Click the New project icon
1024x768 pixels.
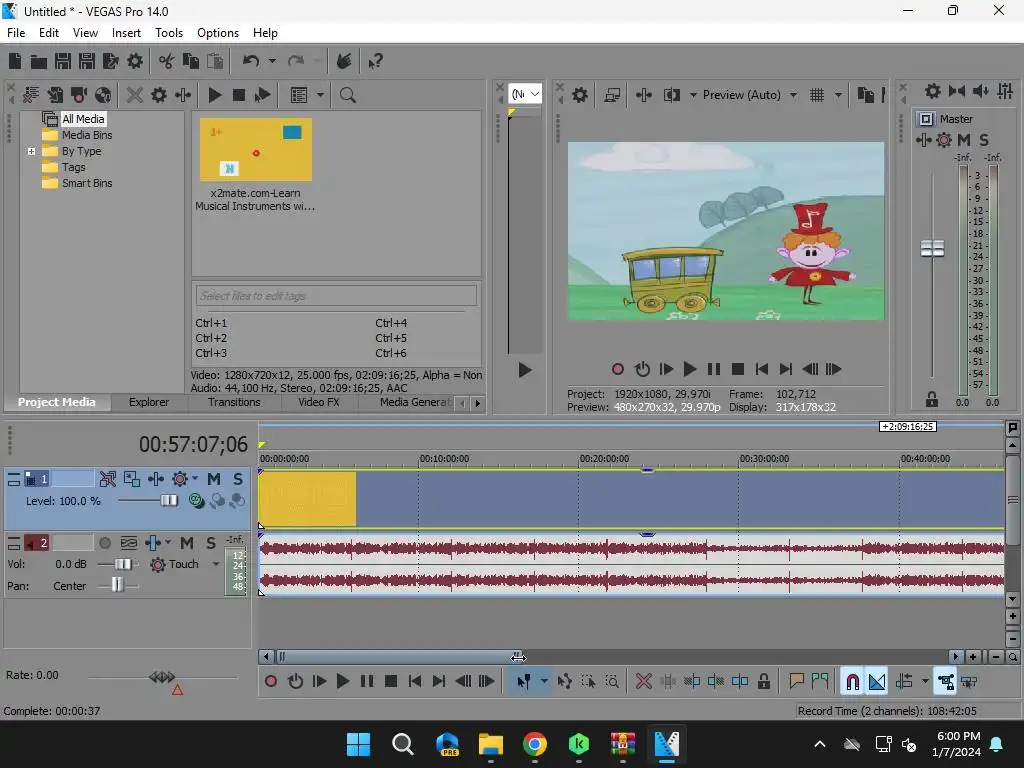click(15, 61)
